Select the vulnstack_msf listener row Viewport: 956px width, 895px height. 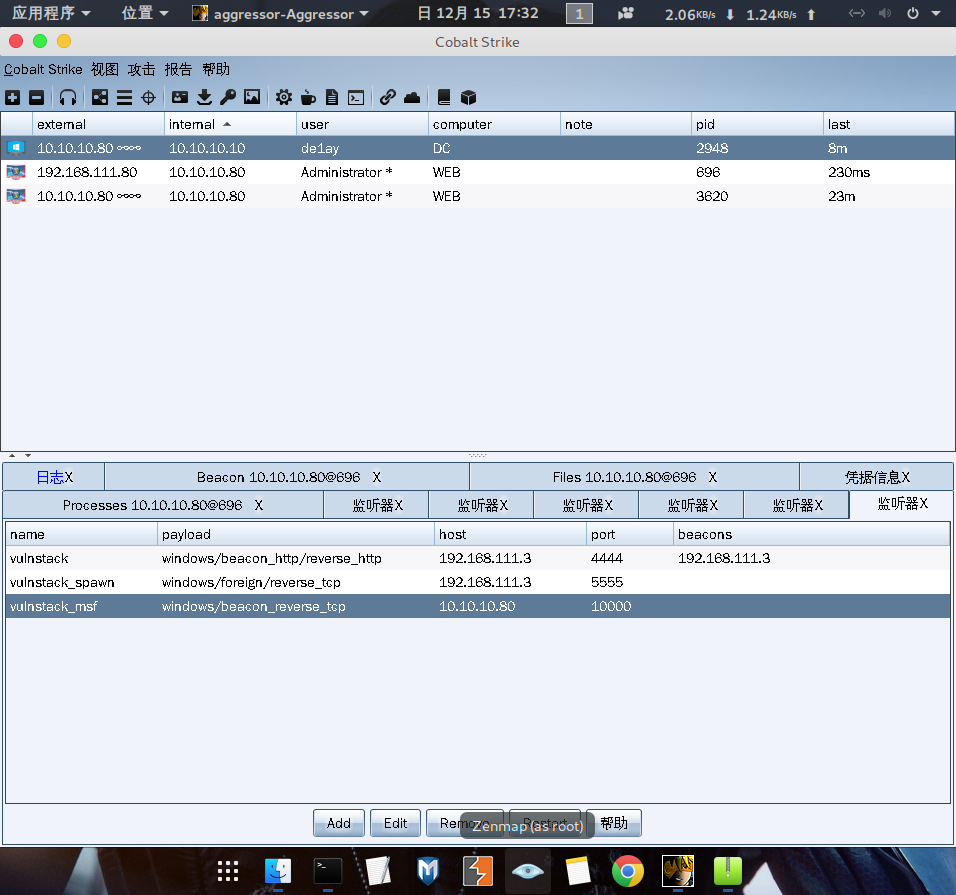pyautogui.click(x=478, y=606)
